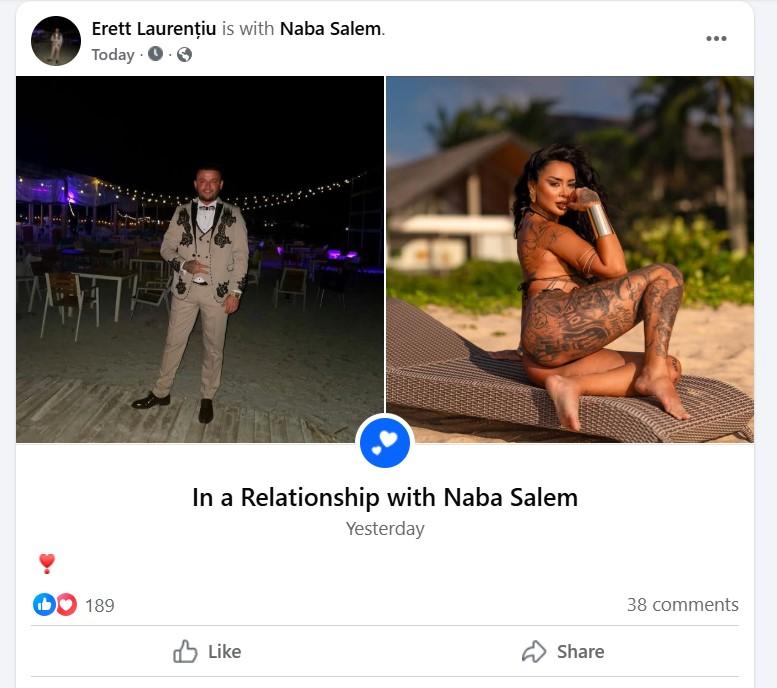Click the In a Relationship headline
The width and height of the screenshot is (777, 688).
pyautogui.click(x=385, y=497)
